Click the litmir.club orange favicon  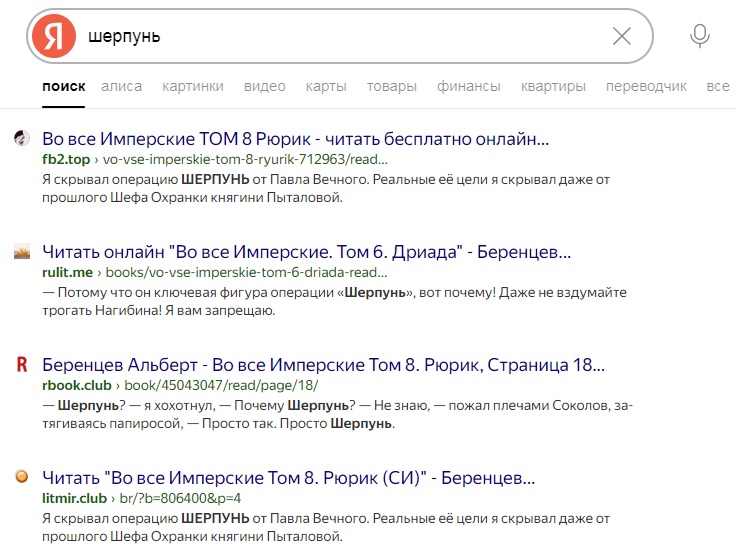21,477
